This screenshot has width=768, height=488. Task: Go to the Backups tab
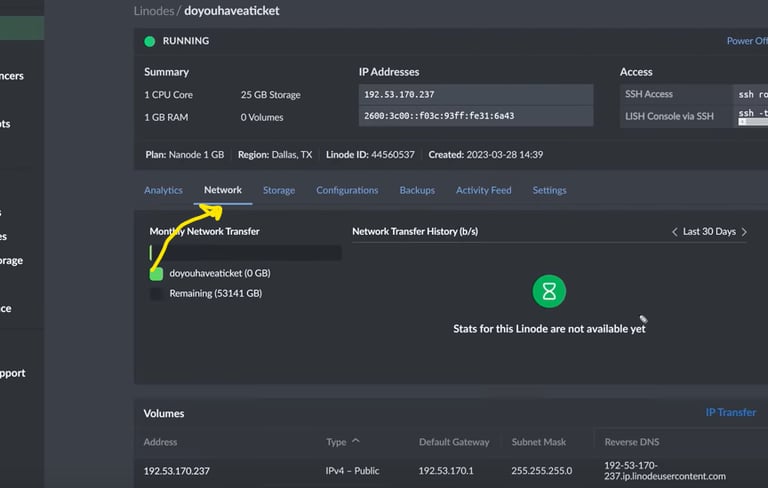click(x=417, y=190)
